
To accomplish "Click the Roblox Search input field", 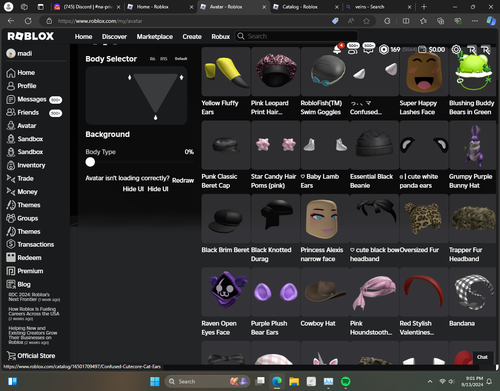I will (296, 36).
